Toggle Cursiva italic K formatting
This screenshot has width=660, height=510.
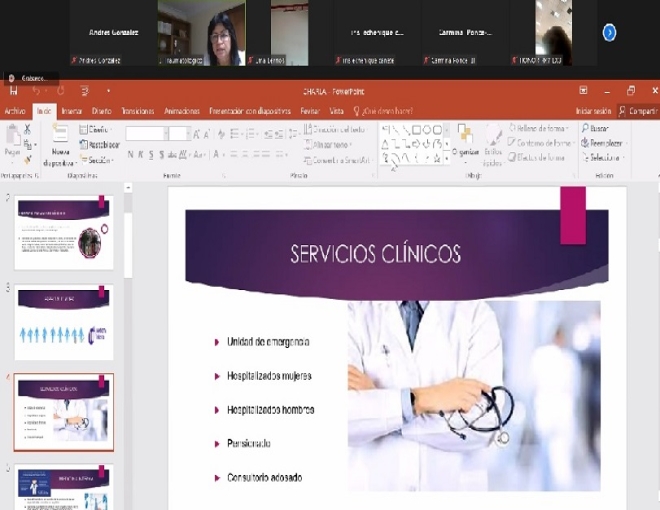pyautogui.click(x=141, y=154)
